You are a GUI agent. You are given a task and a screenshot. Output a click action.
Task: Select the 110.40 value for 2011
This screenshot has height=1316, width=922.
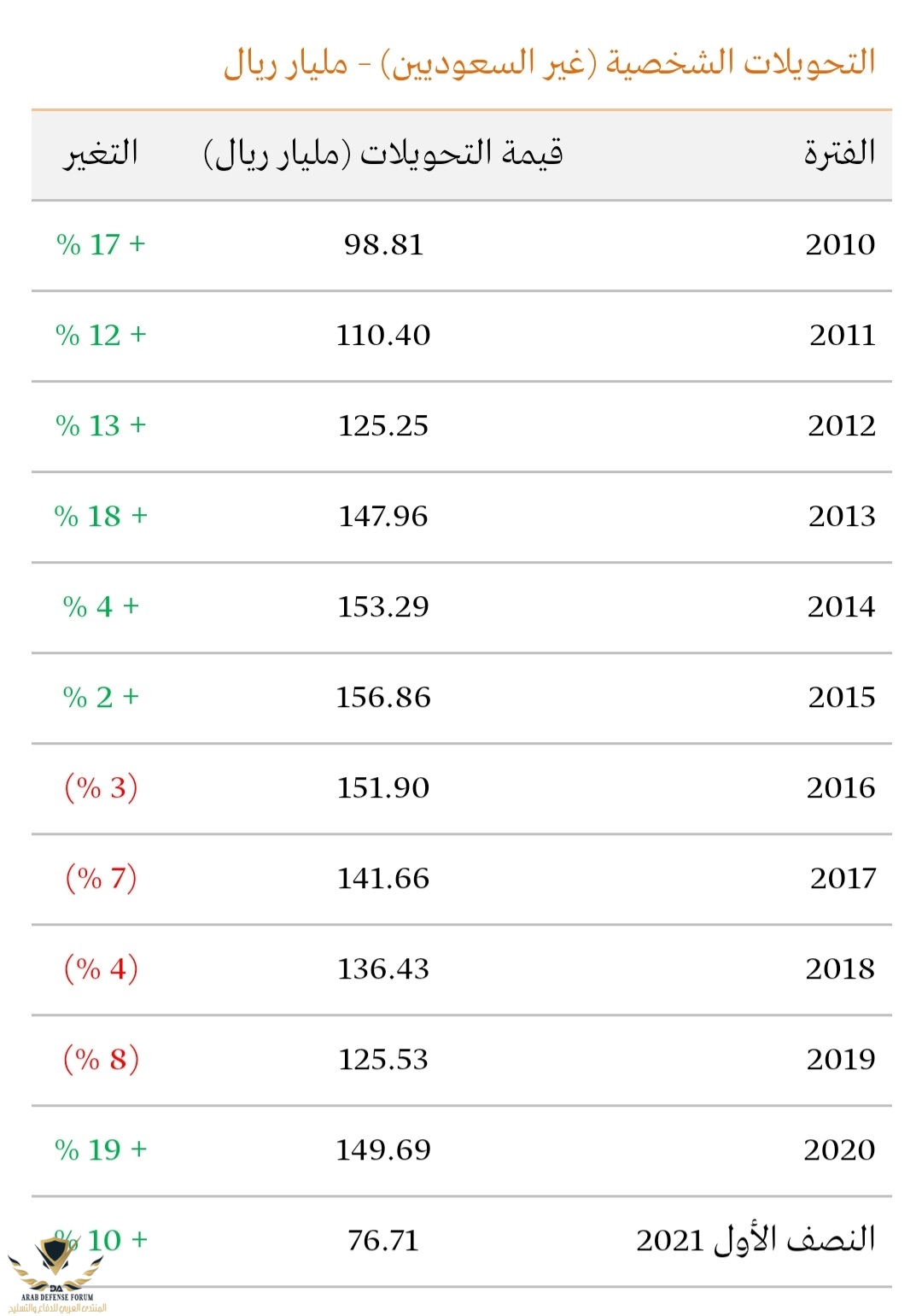[x=383, y=336]
